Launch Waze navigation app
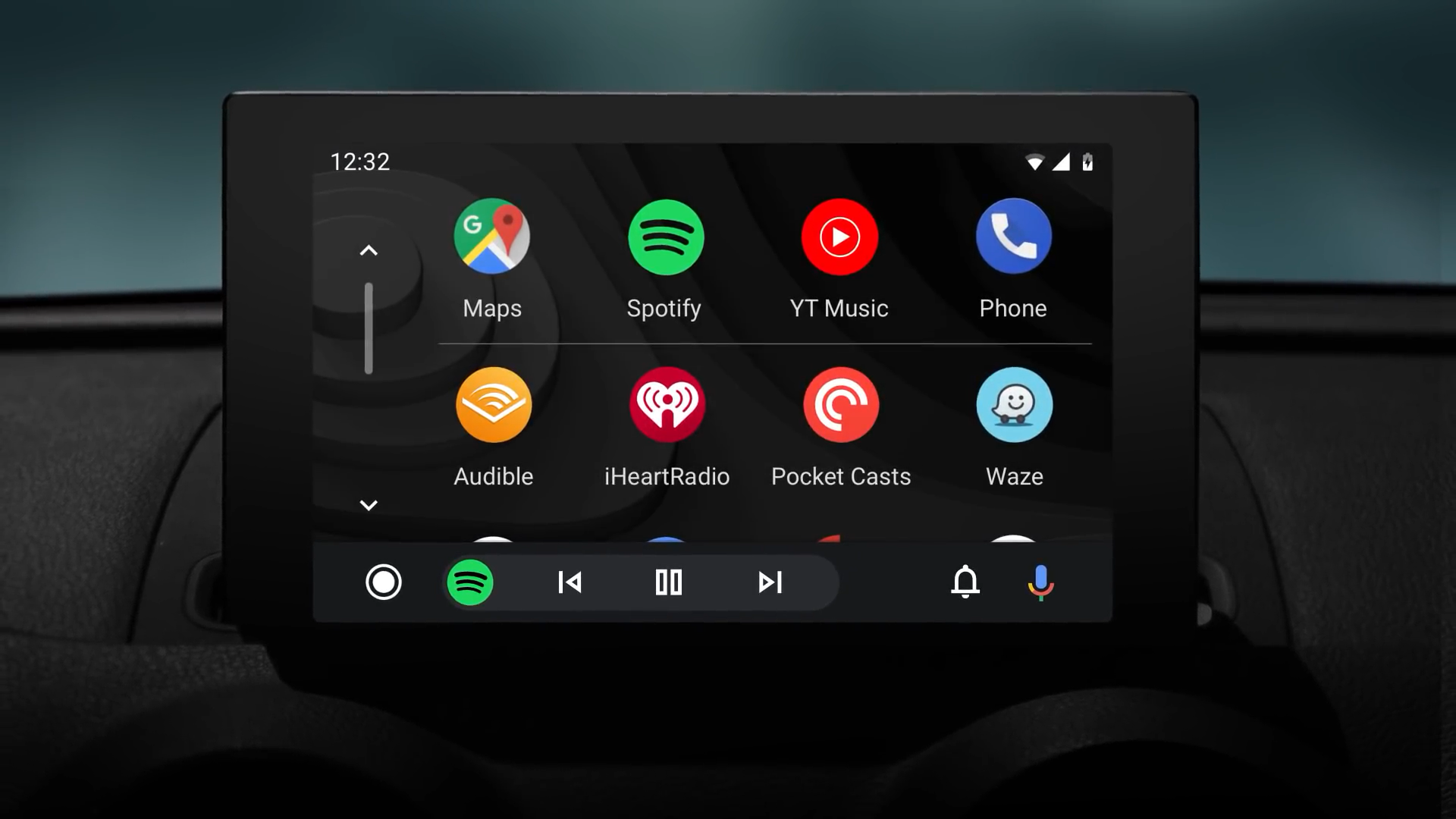This screenshot has width=1456, height=819. (1015, 404)
